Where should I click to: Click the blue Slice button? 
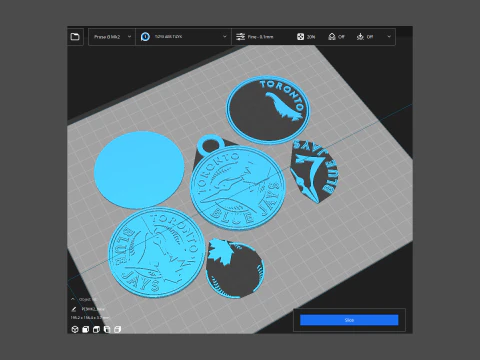point(349,320)
